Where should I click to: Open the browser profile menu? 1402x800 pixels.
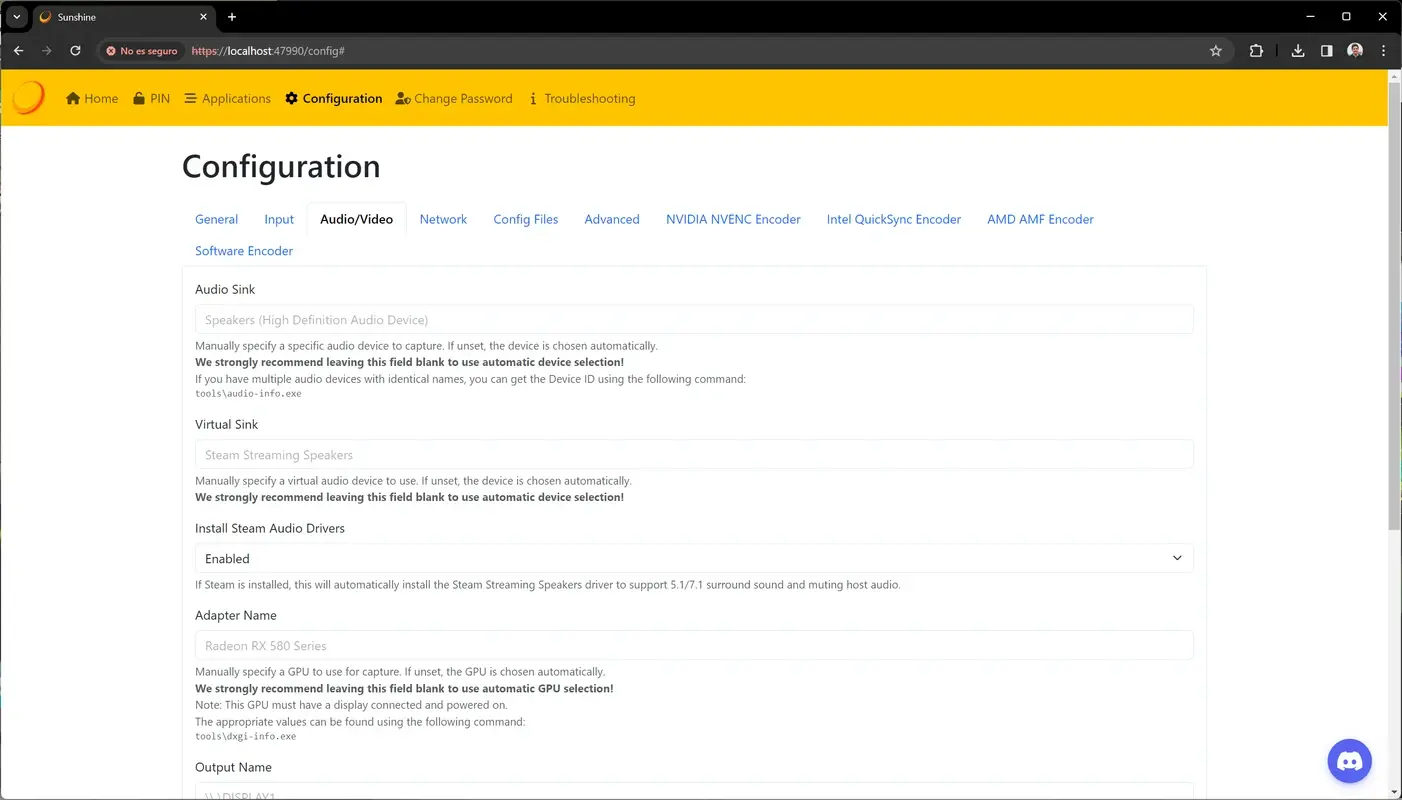point(1355,50)
